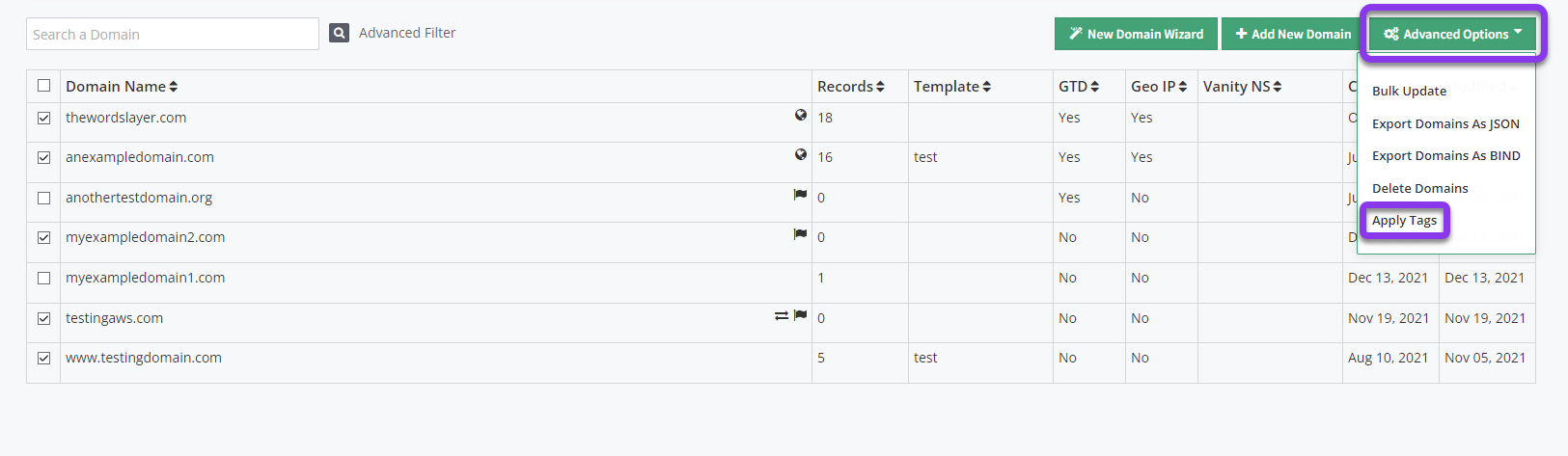Choose Export Domains As JSON

click(x=1445, y=123)
